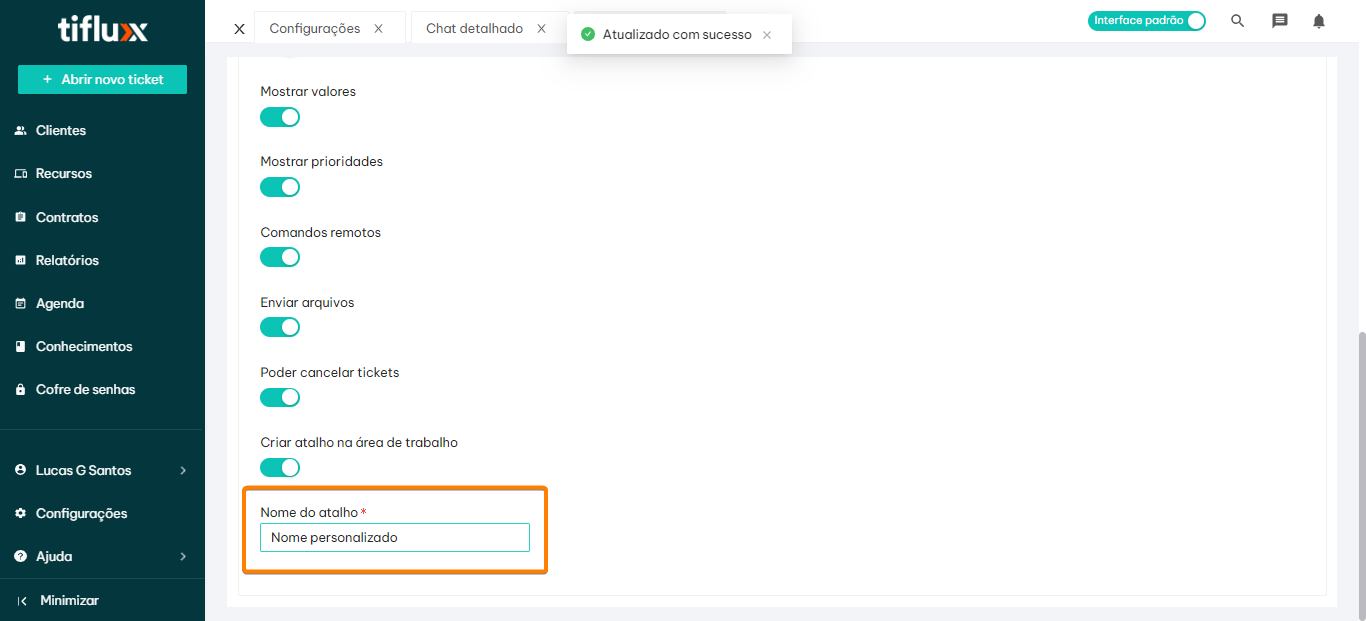The image size is (1366, 621).
Task: Click the Abrir novo ticket button
Action: 102,79
